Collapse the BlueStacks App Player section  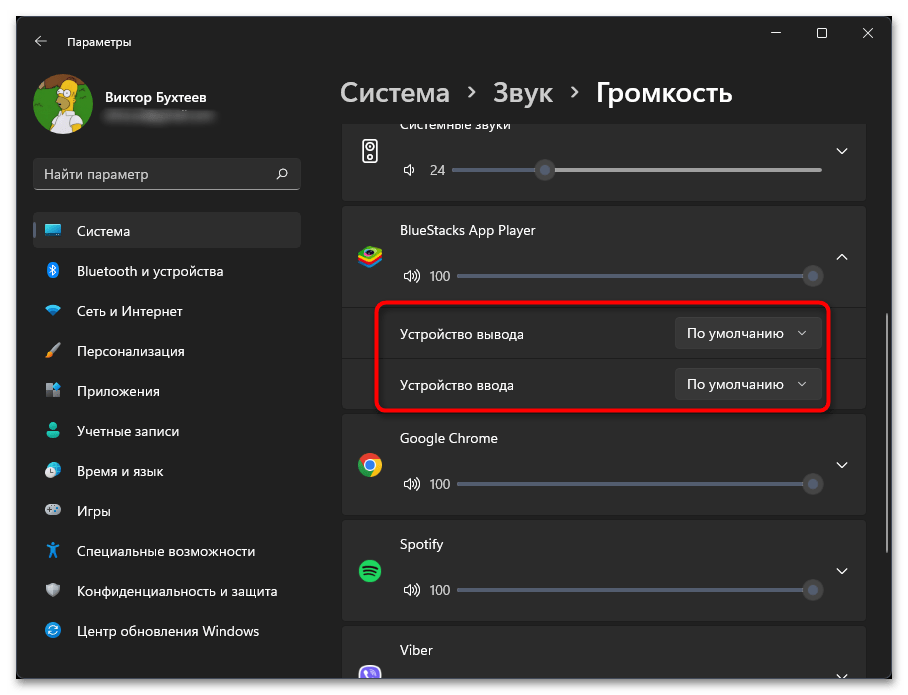842,257
